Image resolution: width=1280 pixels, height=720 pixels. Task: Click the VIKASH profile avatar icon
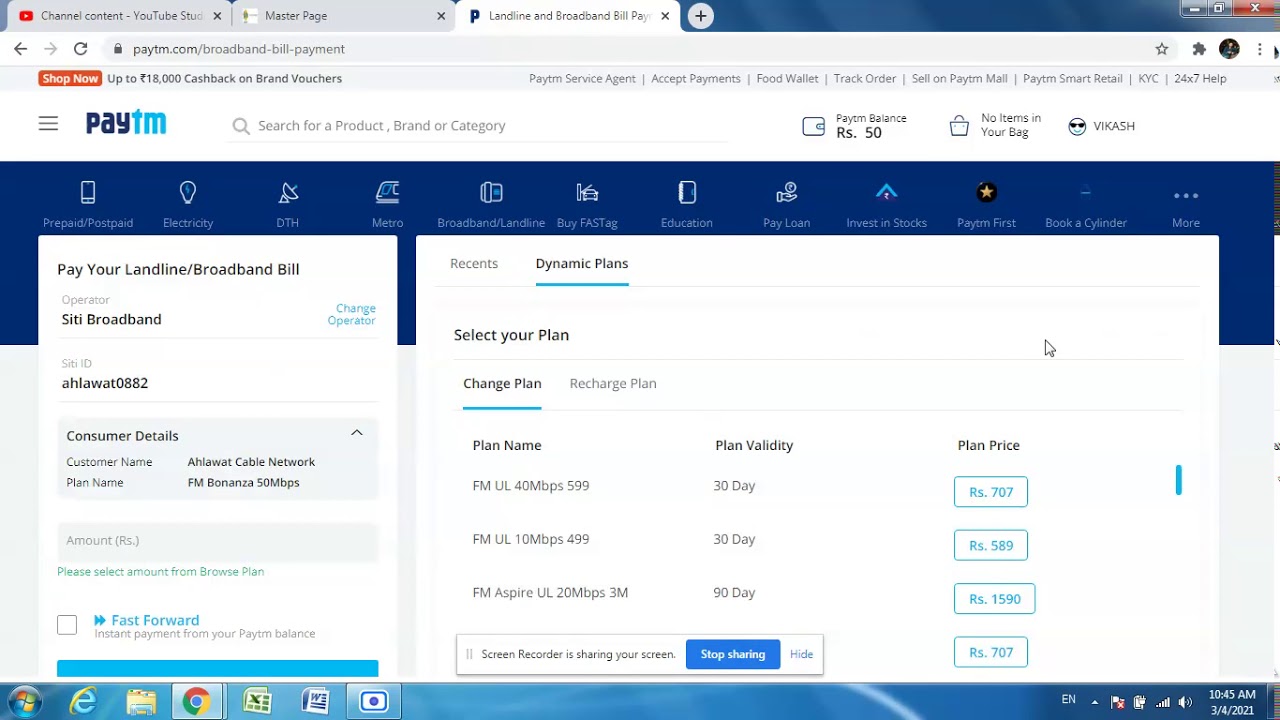tap(1077, 126)
